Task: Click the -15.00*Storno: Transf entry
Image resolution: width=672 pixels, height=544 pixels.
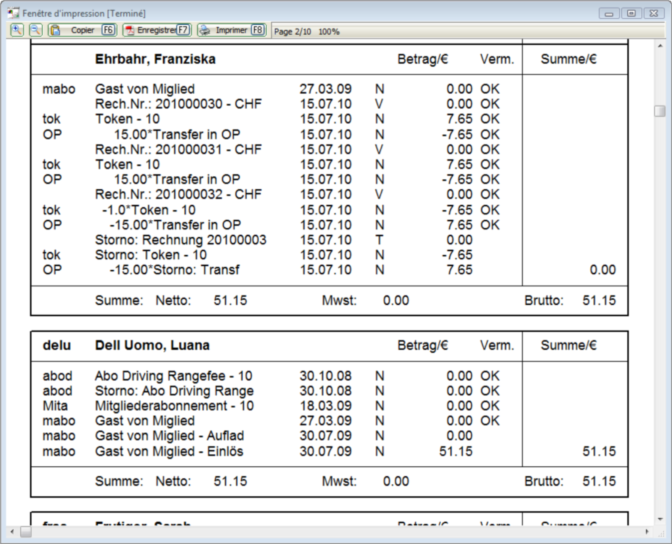Action: (x=174, y=270)
